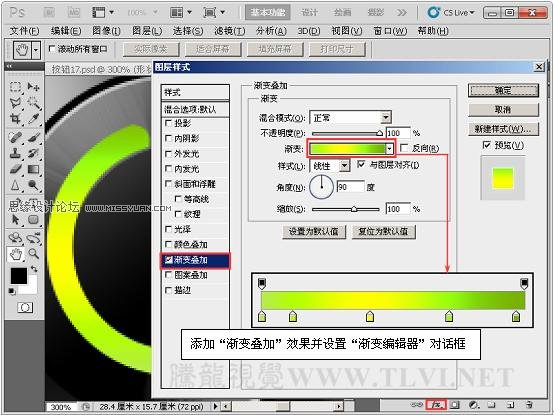Enable the 投影 drop shadow checkbox

[169, 123]
